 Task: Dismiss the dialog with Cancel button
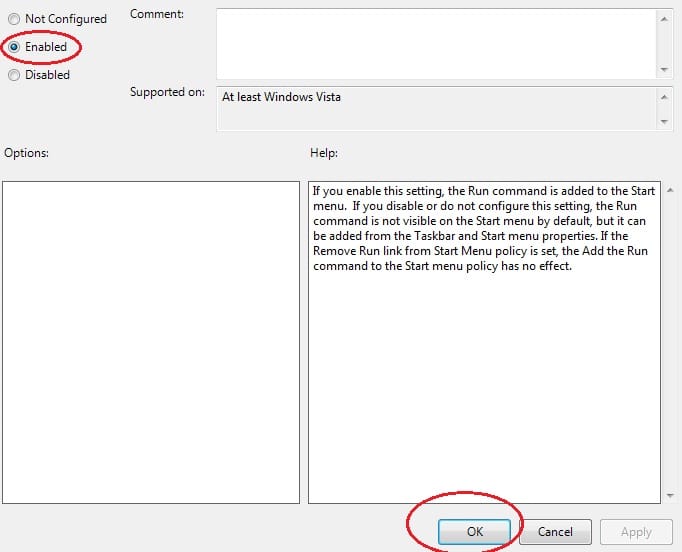coord(555,532)
